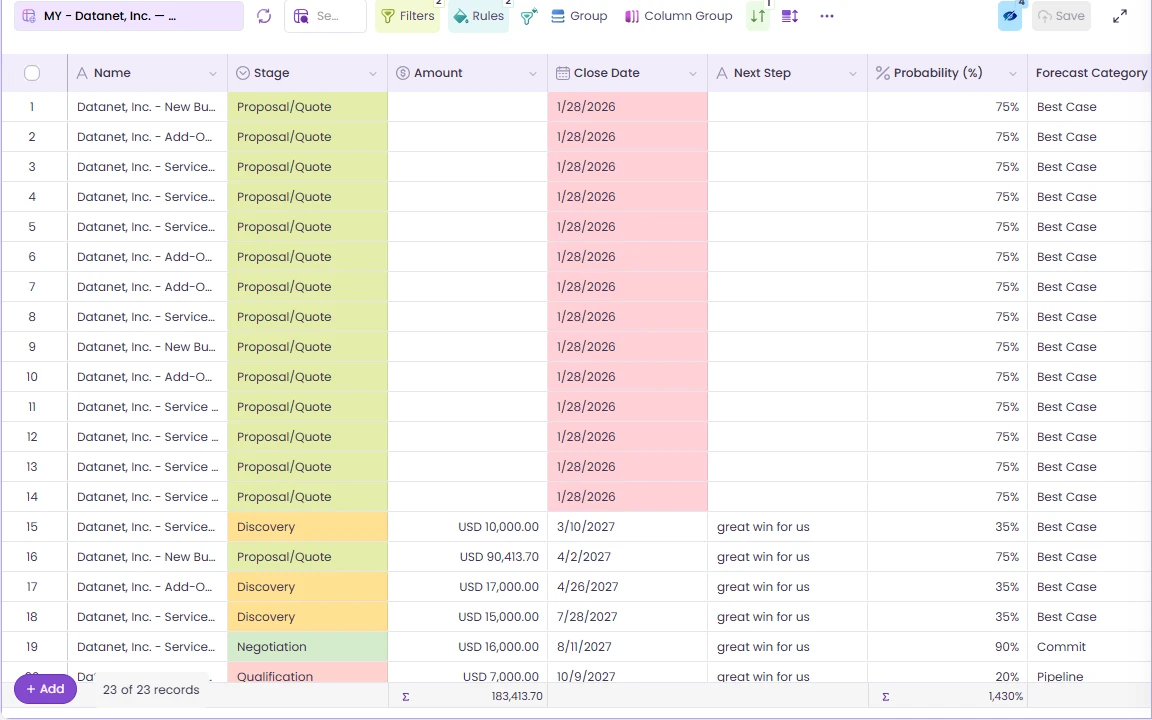1152x720 pixels.
Task: Select the Proposal/Quote stage cell in row 16
Action: [x=307, y=557]
